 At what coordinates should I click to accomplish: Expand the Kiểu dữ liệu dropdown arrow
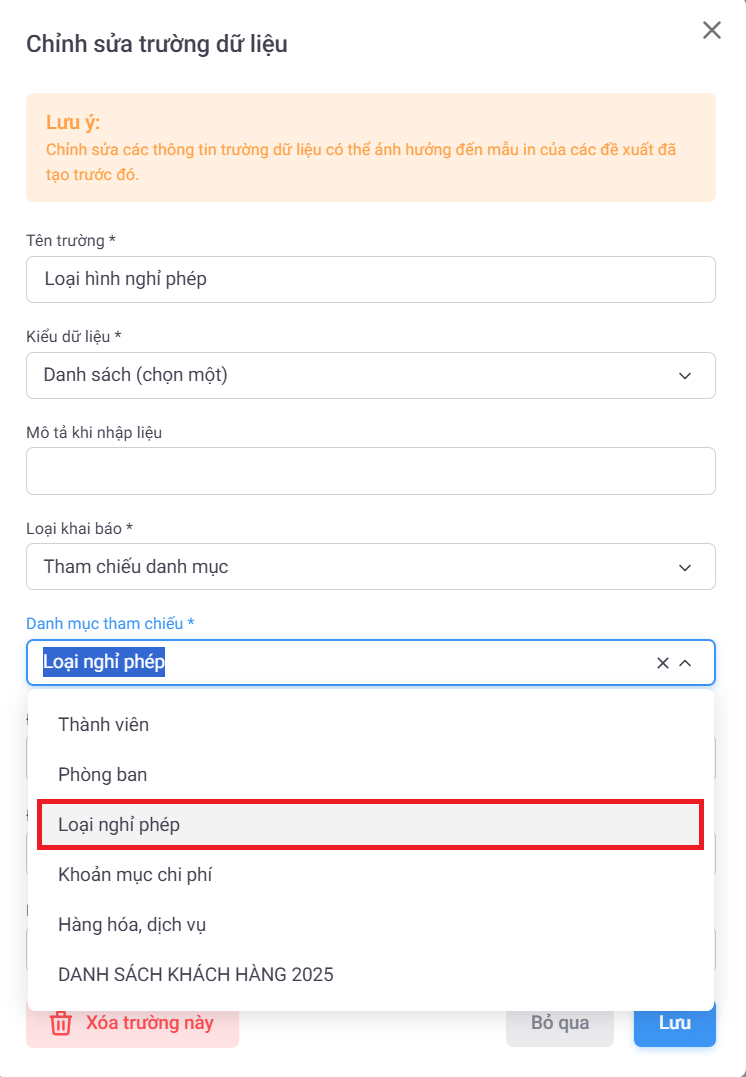[x=685, y=376]
